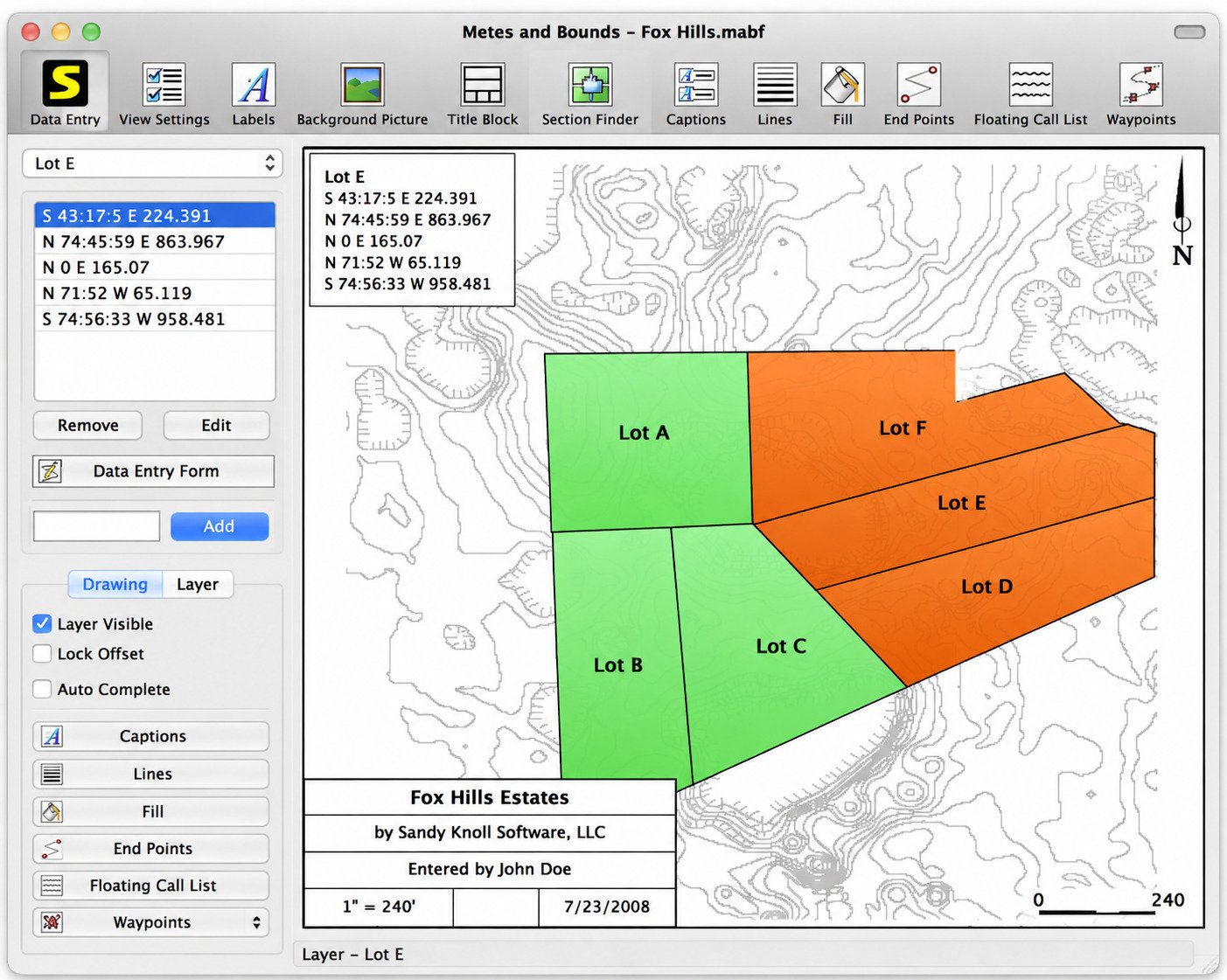
Task: Click the Data Entry Form pencil icon
Action: point(50,471)
